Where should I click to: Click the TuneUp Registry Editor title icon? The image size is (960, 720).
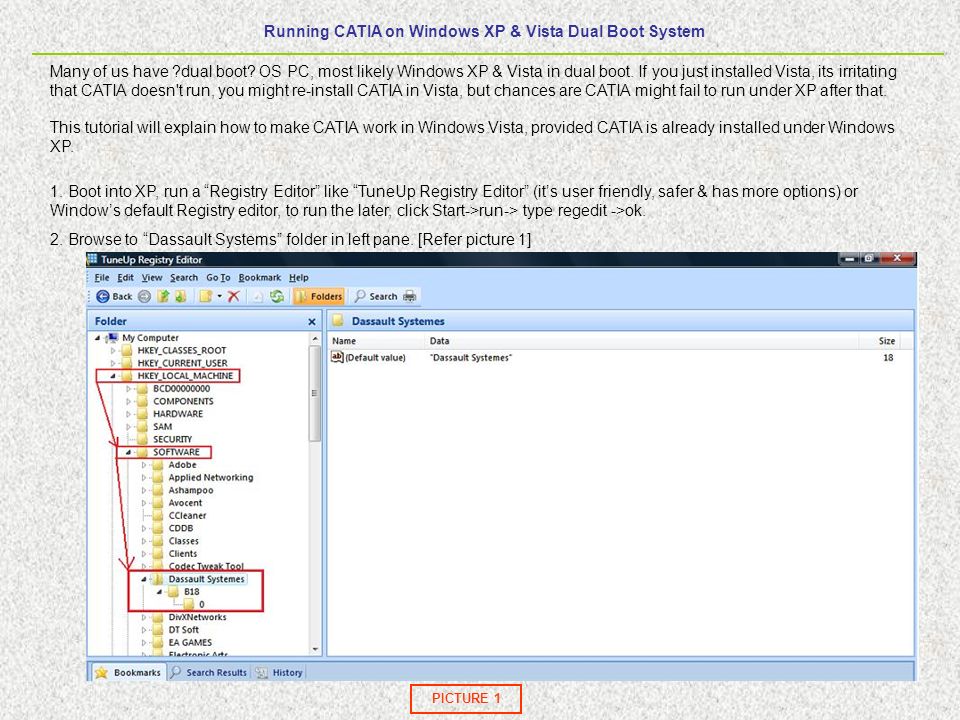coord(92,260)
